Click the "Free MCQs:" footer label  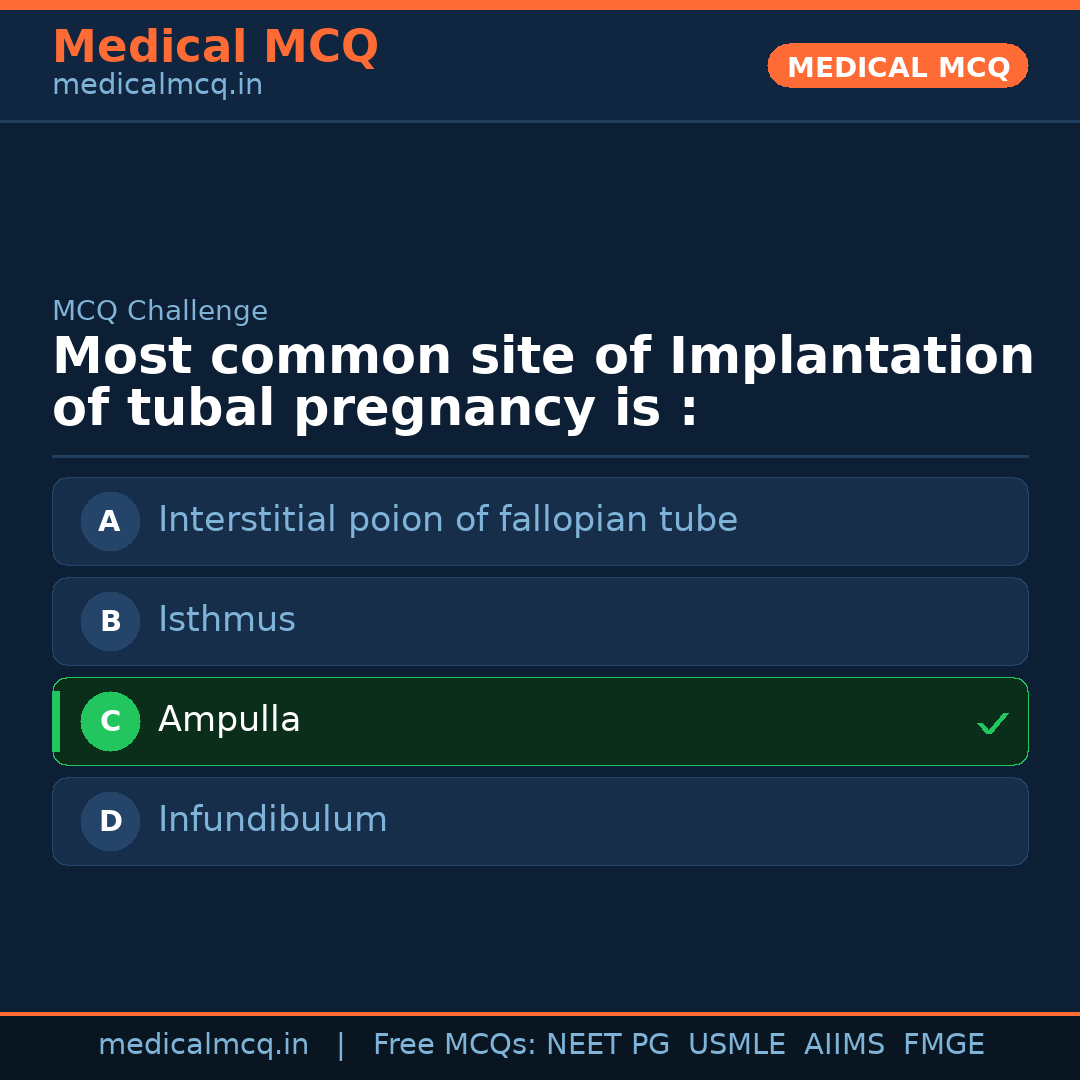click(x=455, y=1045)
